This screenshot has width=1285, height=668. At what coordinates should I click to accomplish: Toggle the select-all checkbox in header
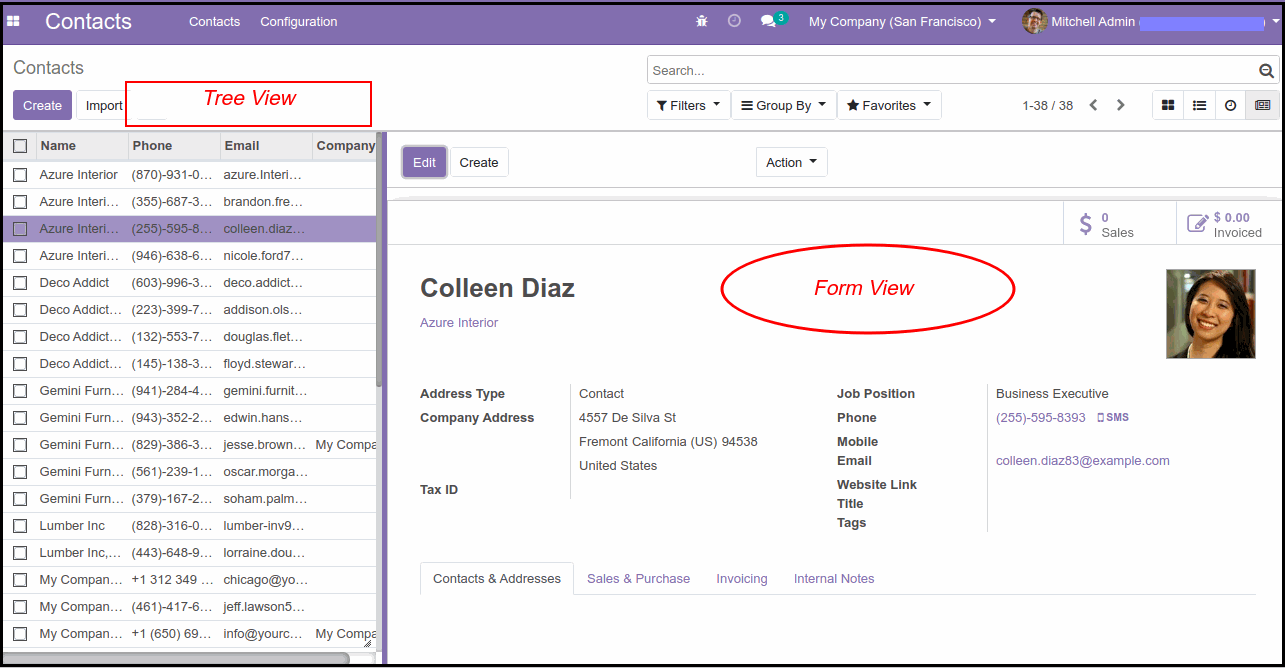pos(20,146)
